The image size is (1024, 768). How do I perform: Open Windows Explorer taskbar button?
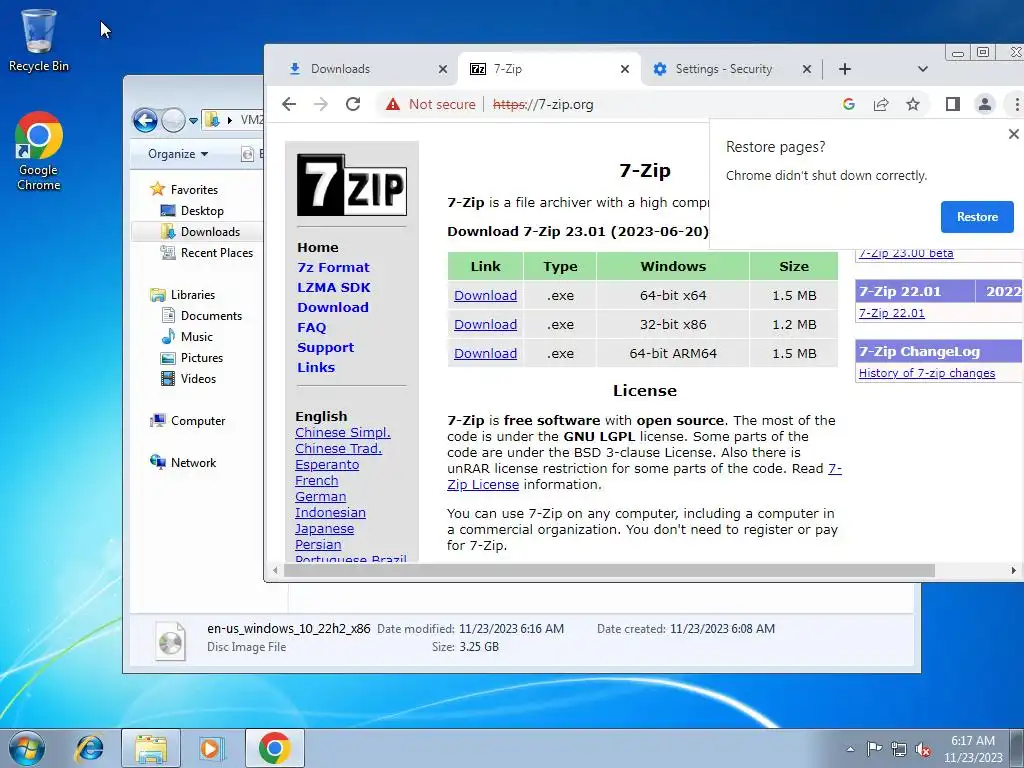click(151, 748)
